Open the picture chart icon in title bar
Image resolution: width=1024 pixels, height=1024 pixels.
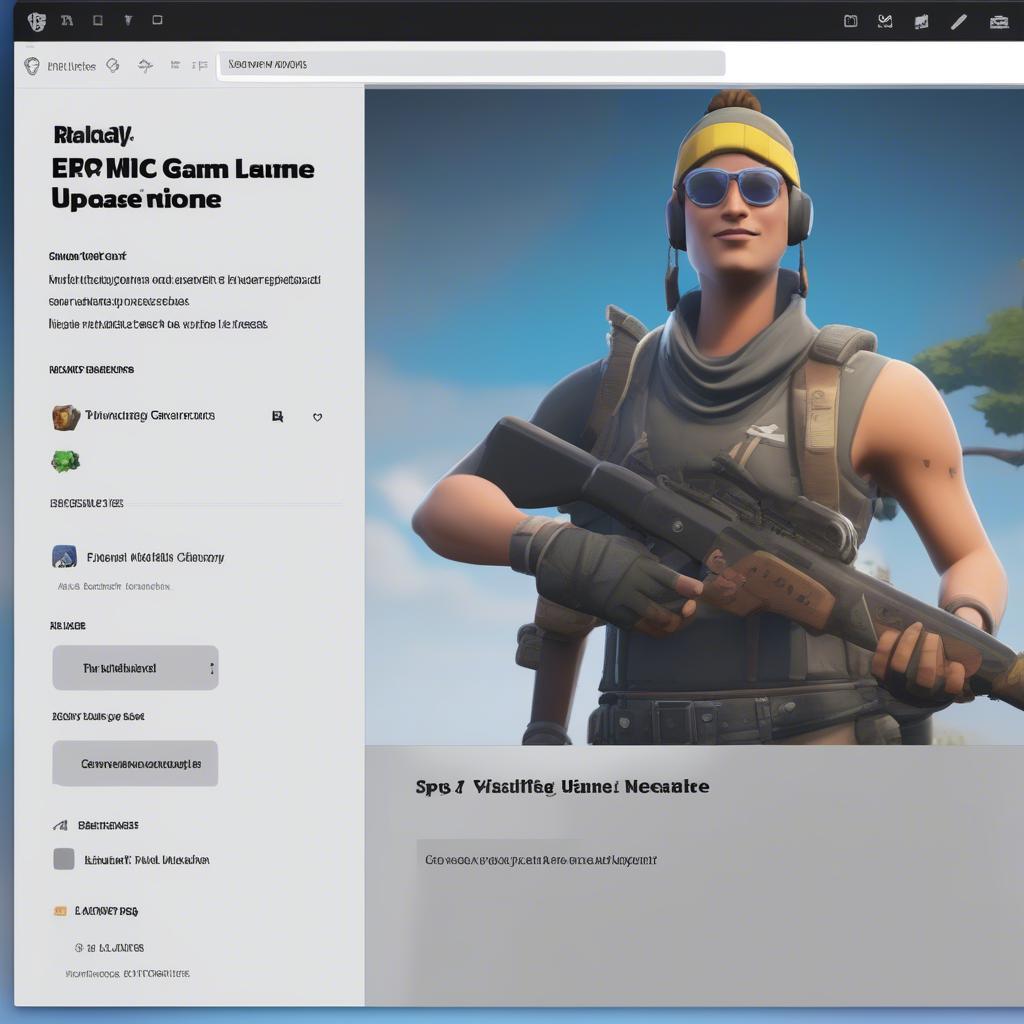point(921,22)
